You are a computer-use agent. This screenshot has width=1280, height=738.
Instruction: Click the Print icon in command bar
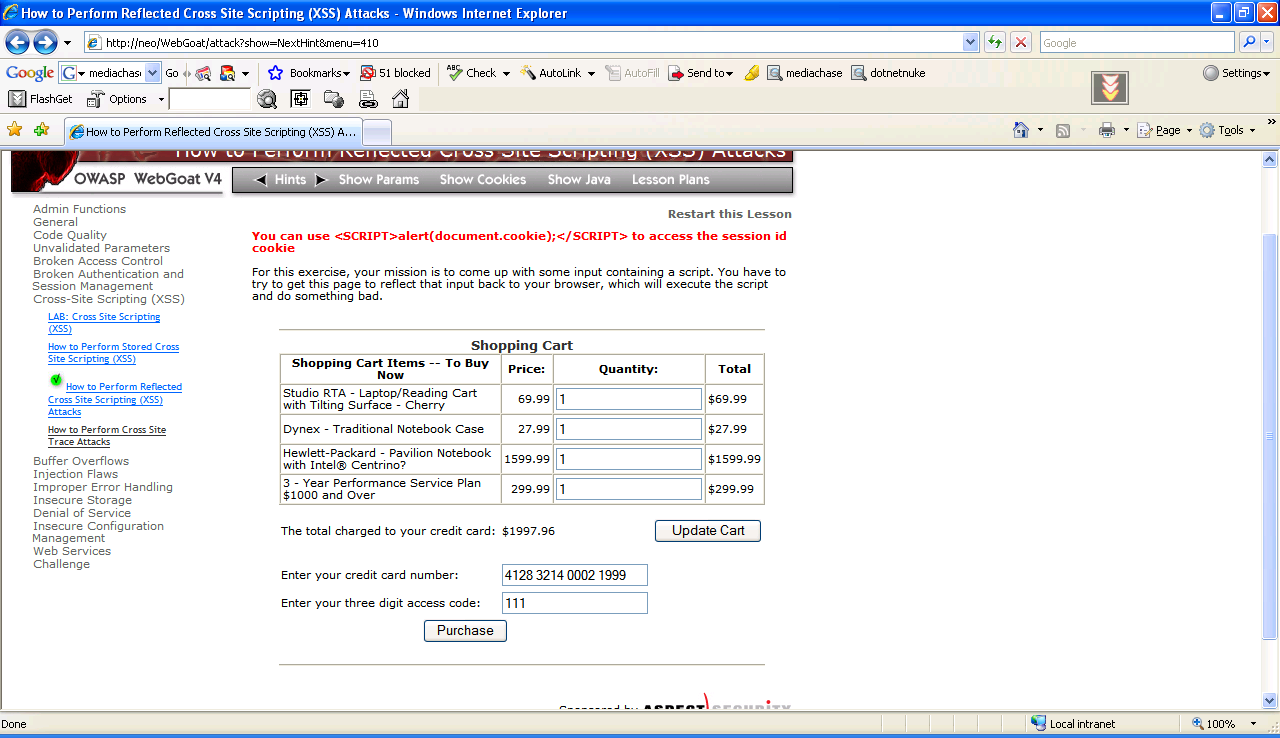point(1106,130)
